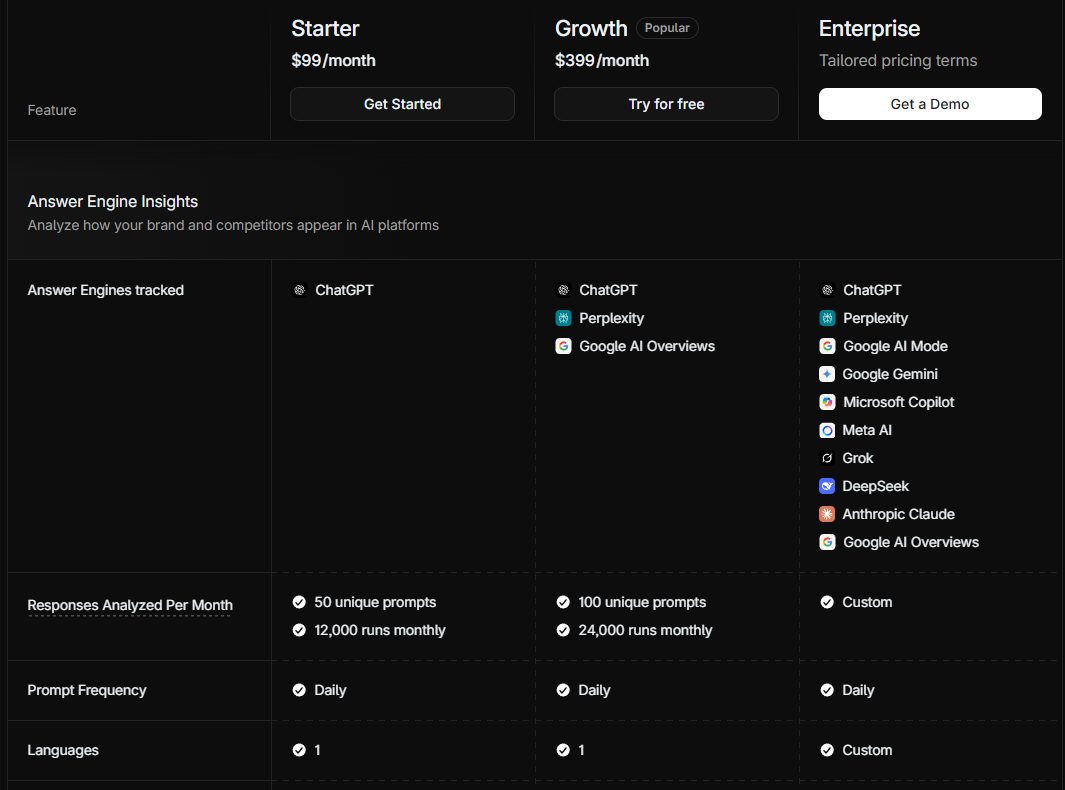
Task: Click Google AI Overviews icon in Growth column
Action: pyautogui.click(x=563, y=346)
